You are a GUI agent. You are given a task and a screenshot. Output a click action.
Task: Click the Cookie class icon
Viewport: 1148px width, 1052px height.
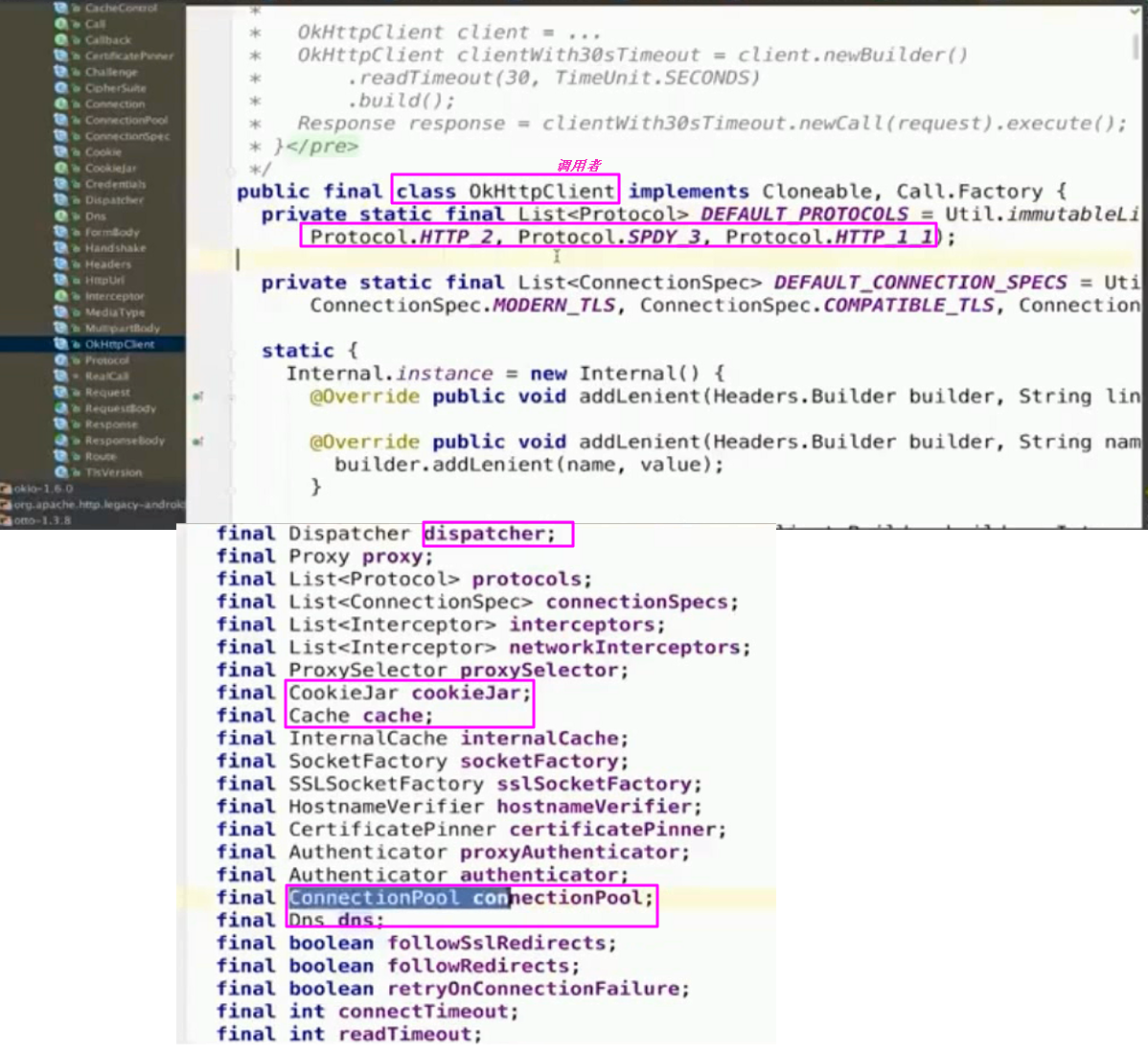tap(61, 152)
